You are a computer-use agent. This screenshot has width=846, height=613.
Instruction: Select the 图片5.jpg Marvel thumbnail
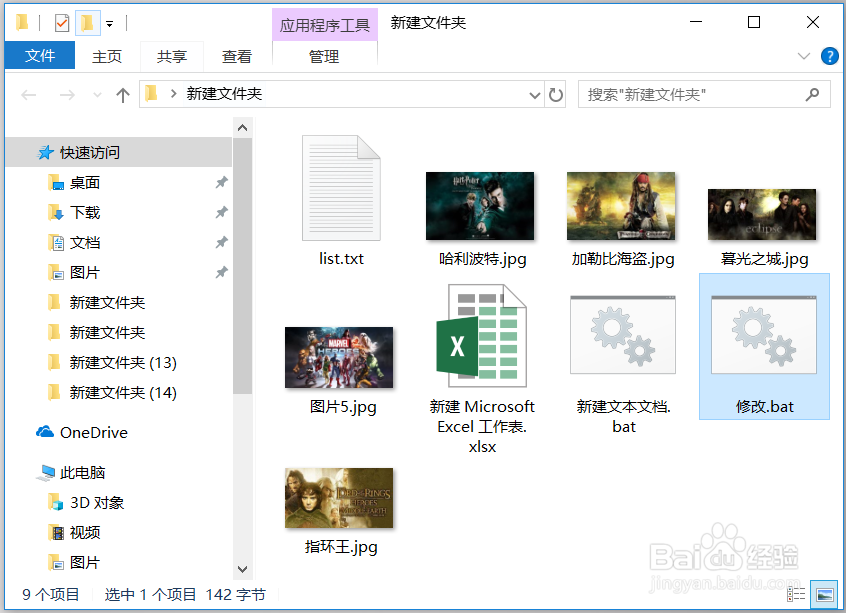(x=339, y=357)
